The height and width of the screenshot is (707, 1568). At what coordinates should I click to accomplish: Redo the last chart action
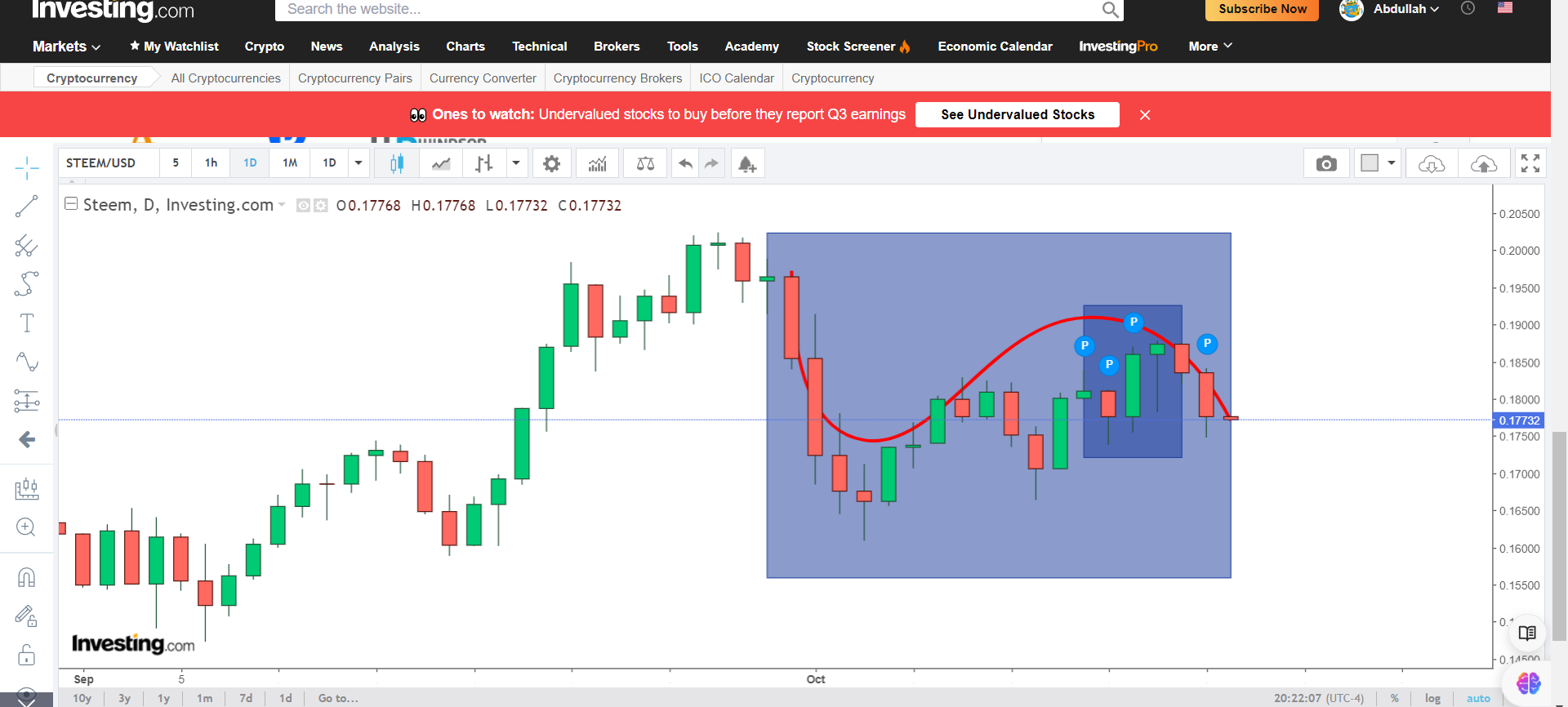[x=712, y=163]
